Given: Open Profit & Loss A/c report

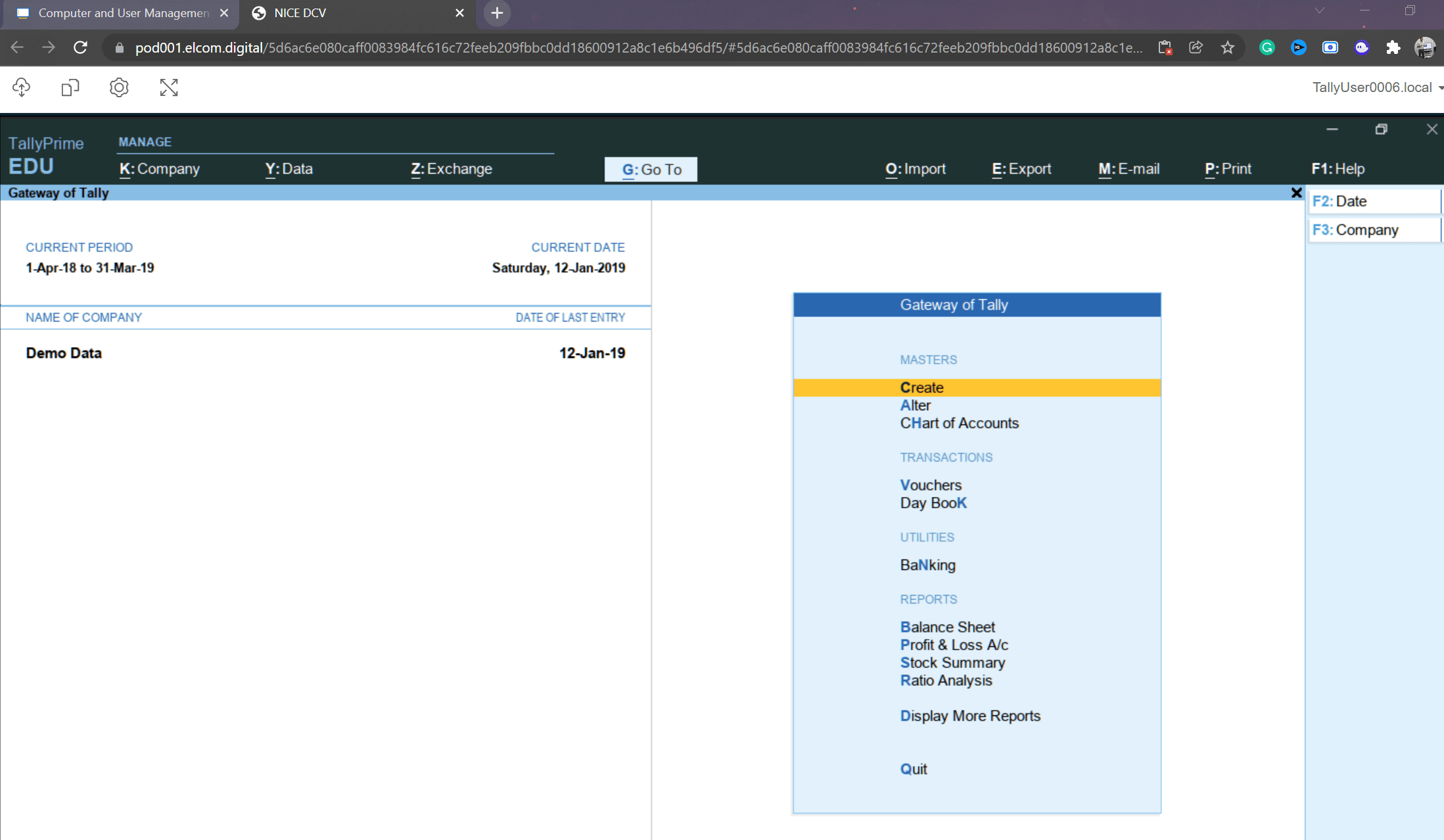Looking at the screenshot, I should 954,645.
